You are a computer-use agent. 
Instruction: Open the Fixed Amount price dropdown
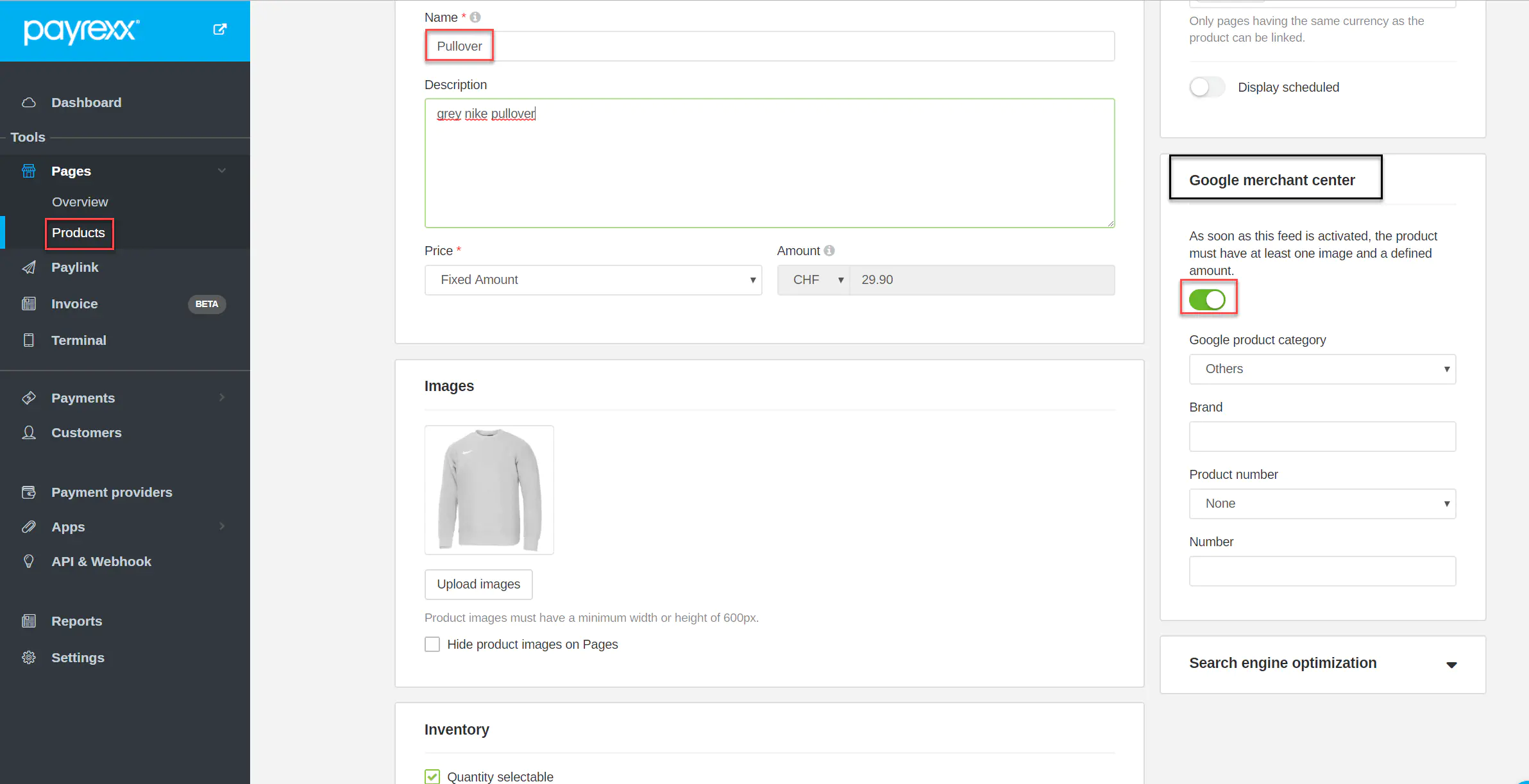pyautogui.click(x=593, y=280)
